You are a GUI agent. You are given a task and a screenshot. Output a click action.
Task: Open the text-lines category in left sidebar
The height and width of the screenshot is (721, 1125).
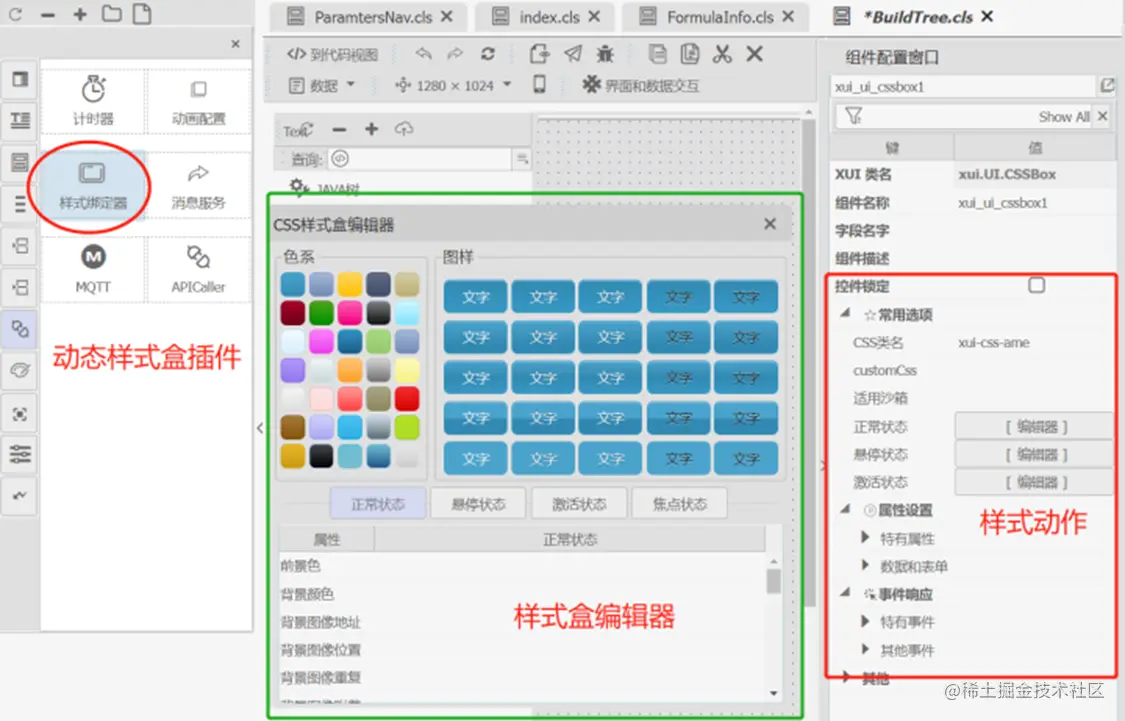pyautogui.click(x=20, y=120)
